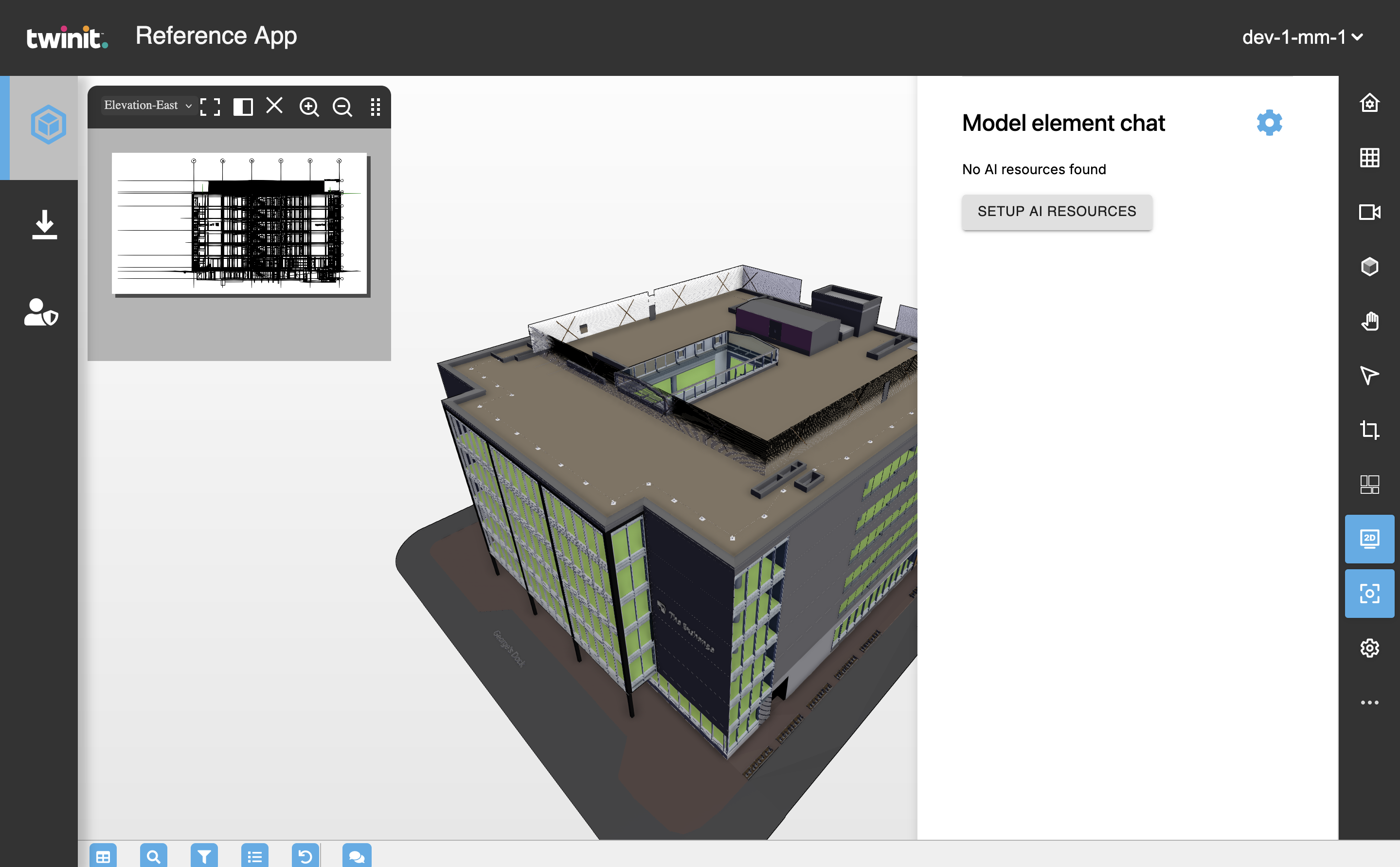Toggle the 2D viewer button

pos(1369,539)
